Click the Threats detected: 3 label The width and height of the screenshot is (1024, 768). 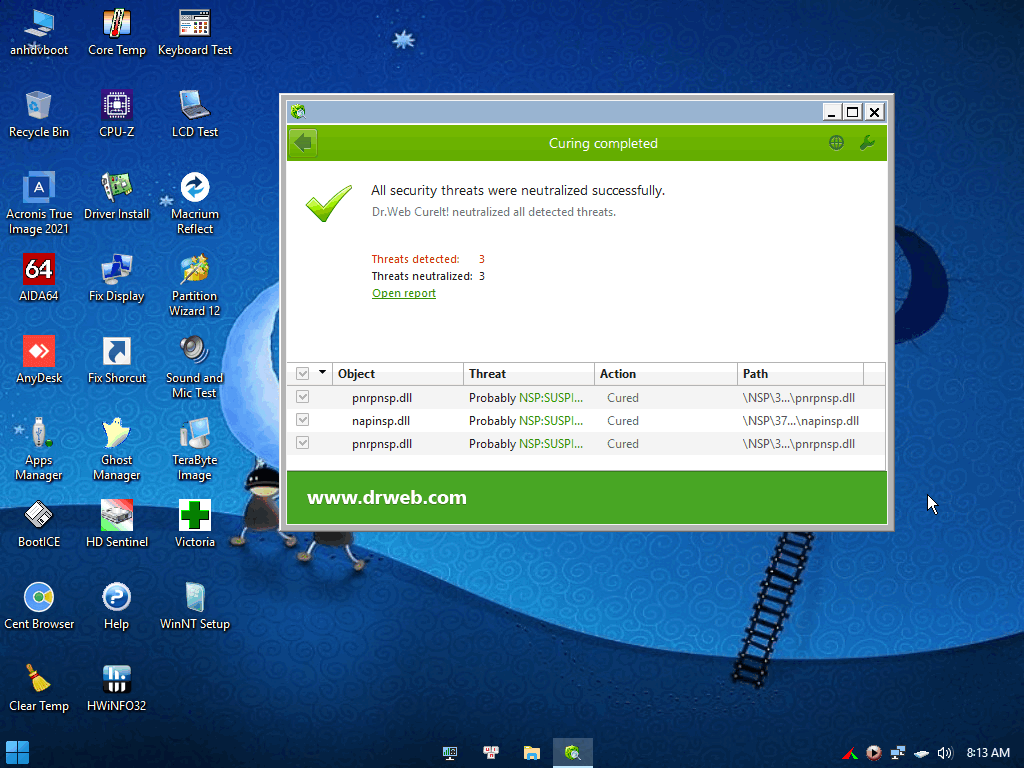coord(428,259)
